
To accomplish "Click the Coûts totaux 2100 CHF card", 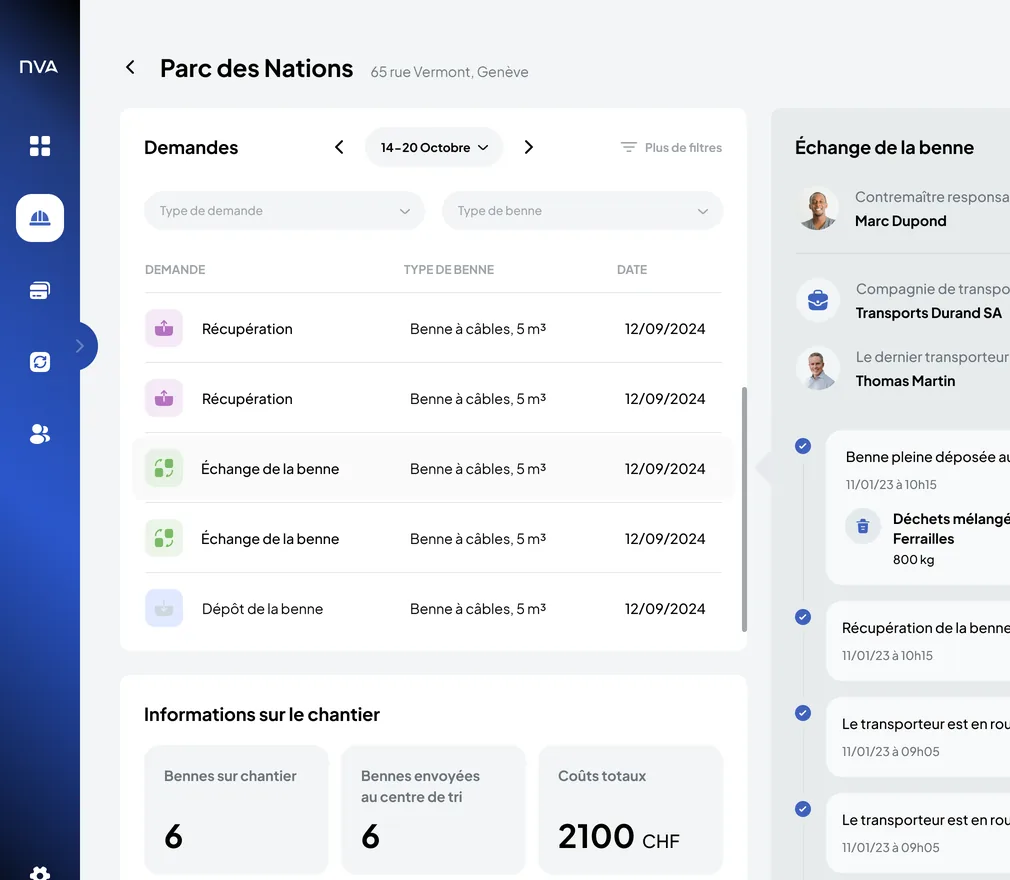I will coord(631,810).
